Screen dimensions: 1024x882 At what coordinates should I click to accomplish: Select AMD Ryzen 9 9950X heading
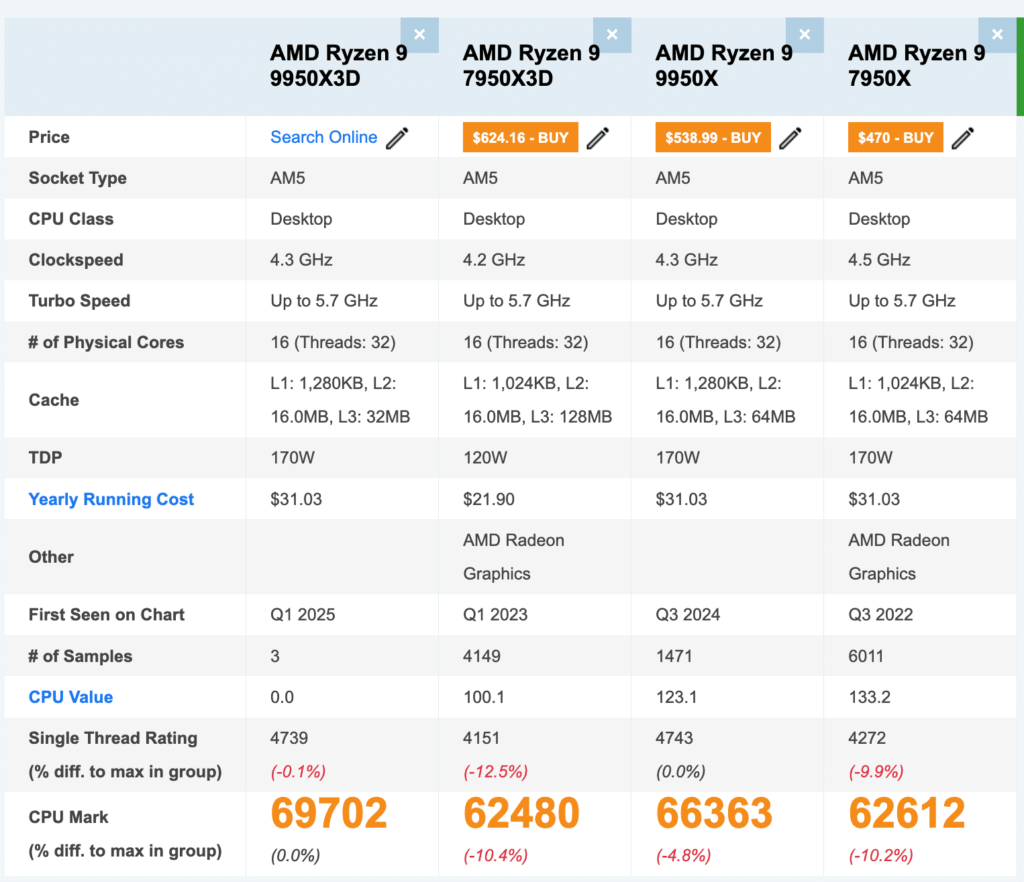coord(724,65)
